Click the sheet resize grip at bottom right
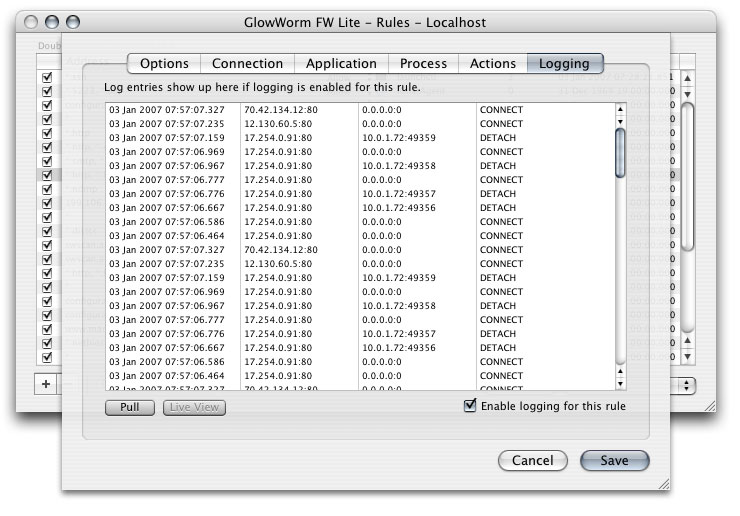 [x=664, y=484]
